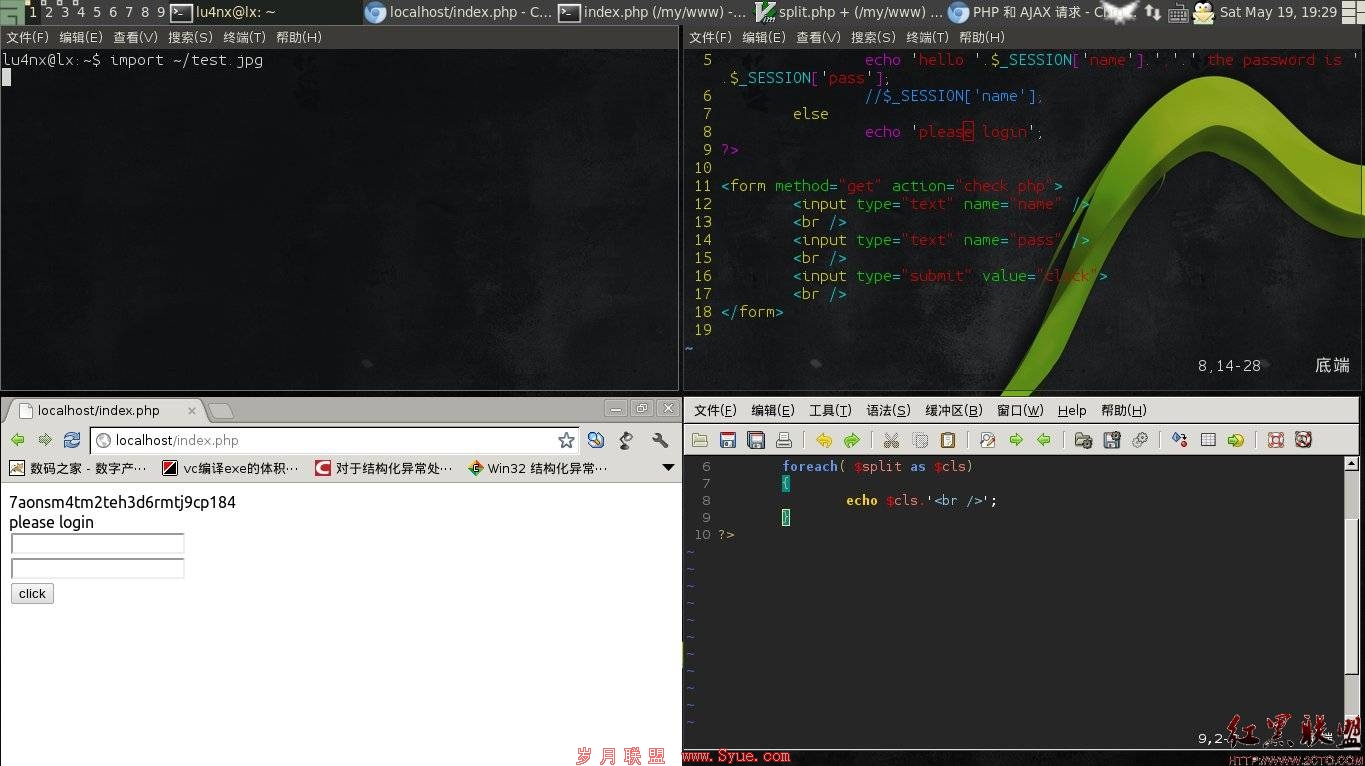Viewport: 1365px width, 766px height.
Task: Click the jump to tag icon in gVim
Action: click(1236, 440)
